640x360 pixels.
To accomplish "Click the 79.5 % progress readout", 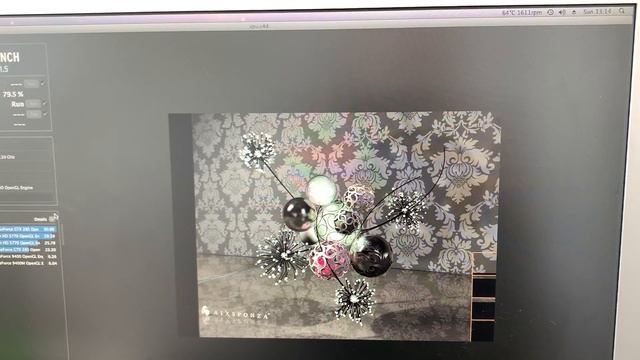I will click(13, 94).
